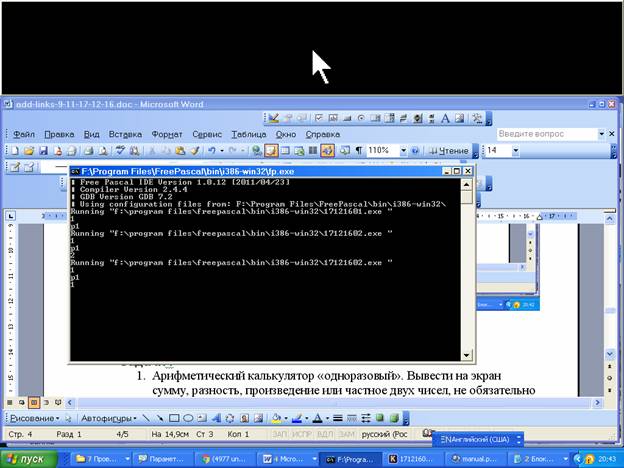Undo the last action in Word

pos(212,150)
